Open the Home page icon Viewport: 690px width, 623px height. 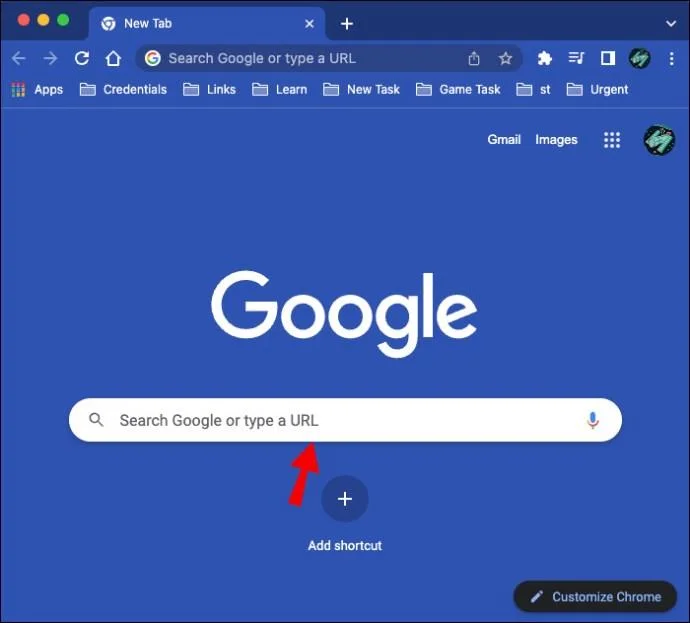click(113, 58)
